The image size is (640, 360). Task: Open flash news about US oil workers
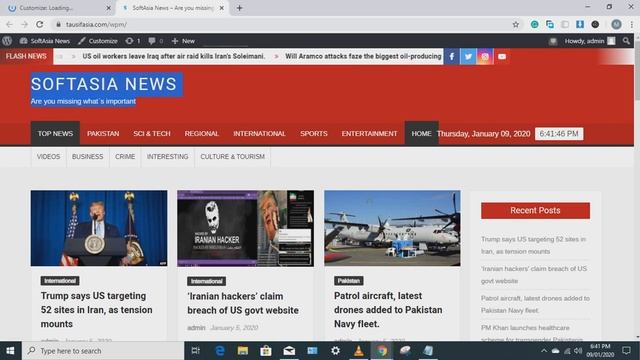click(173, 56)
